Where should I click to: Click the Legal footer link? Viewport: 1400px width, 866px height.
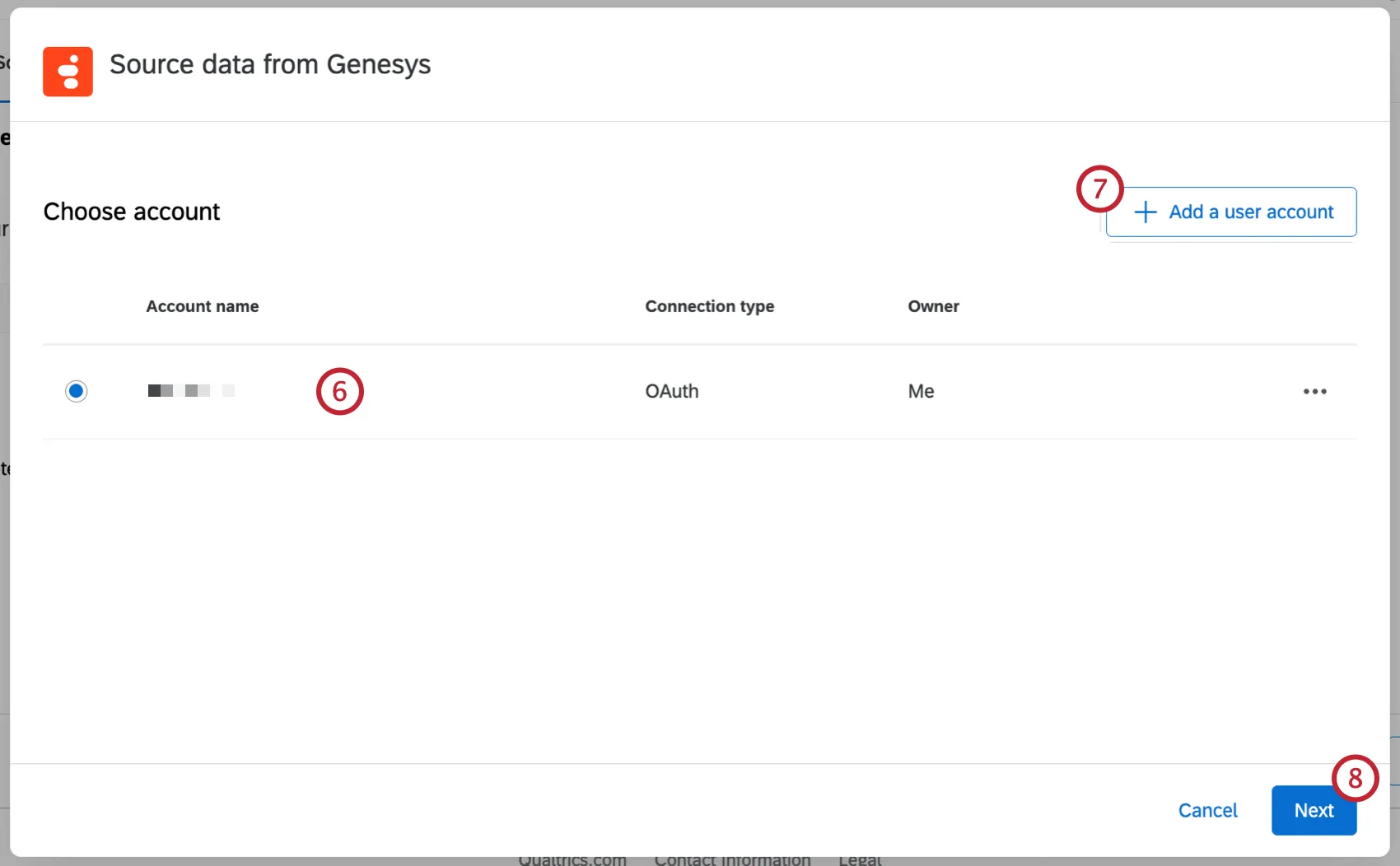858,859
